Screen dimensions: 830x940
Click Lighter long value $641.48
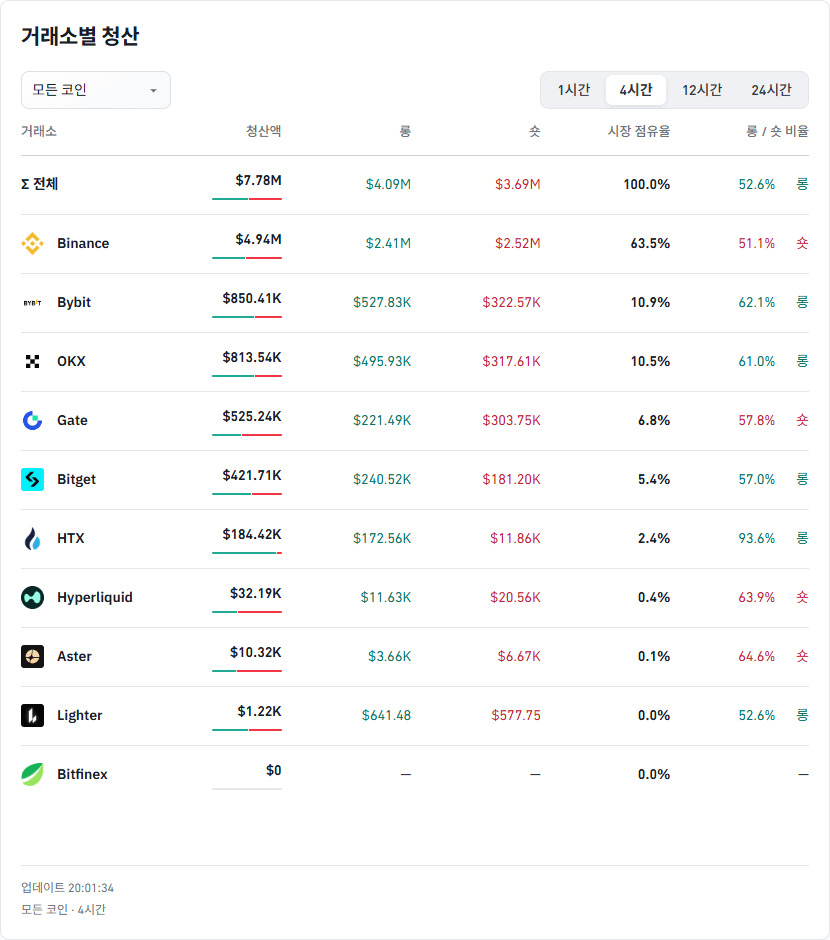tap(387, 715)
